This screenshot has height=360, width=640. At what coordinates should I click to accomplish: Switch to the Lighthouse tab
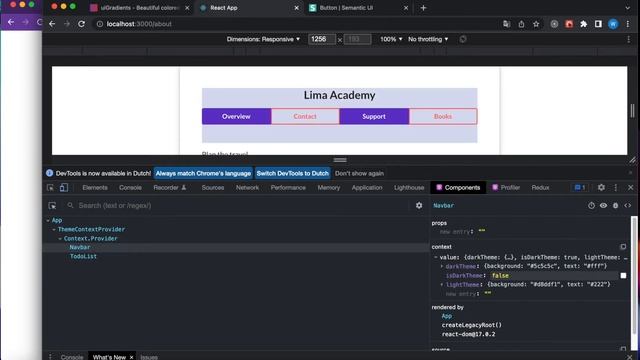coord(409,188)
